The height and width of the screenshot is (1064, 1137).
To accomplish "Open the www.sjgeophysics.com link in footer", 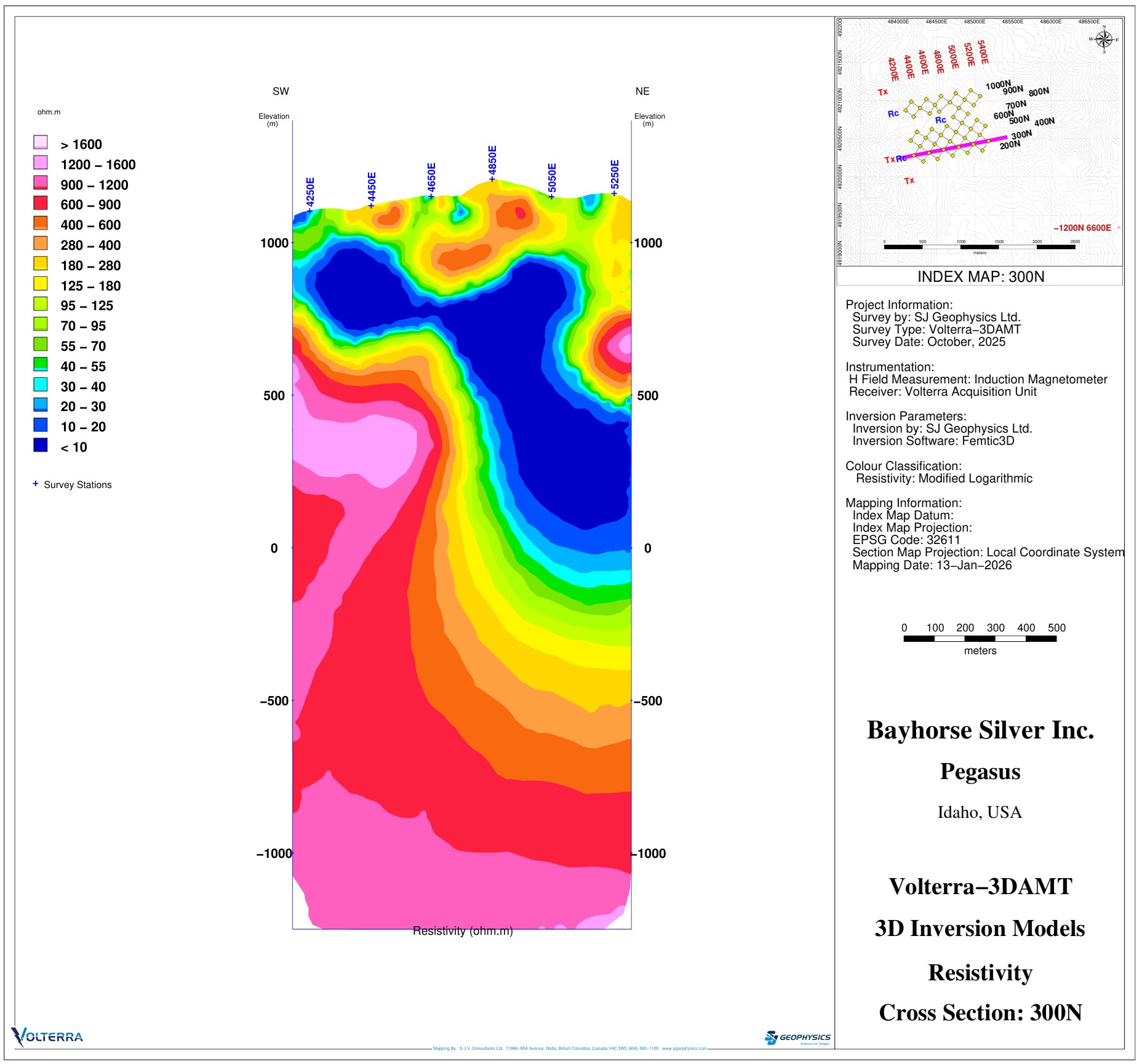I will pos(684,1049).
